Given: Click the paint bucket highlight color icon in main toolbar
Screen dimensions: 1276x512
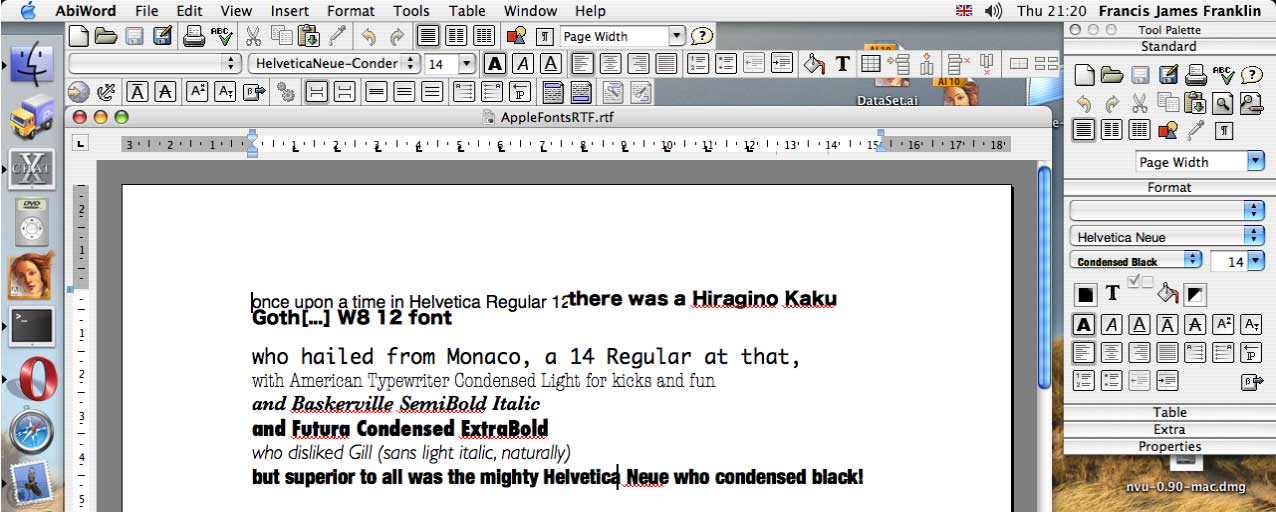Looking at the screenshot, I should click(814, 63).
